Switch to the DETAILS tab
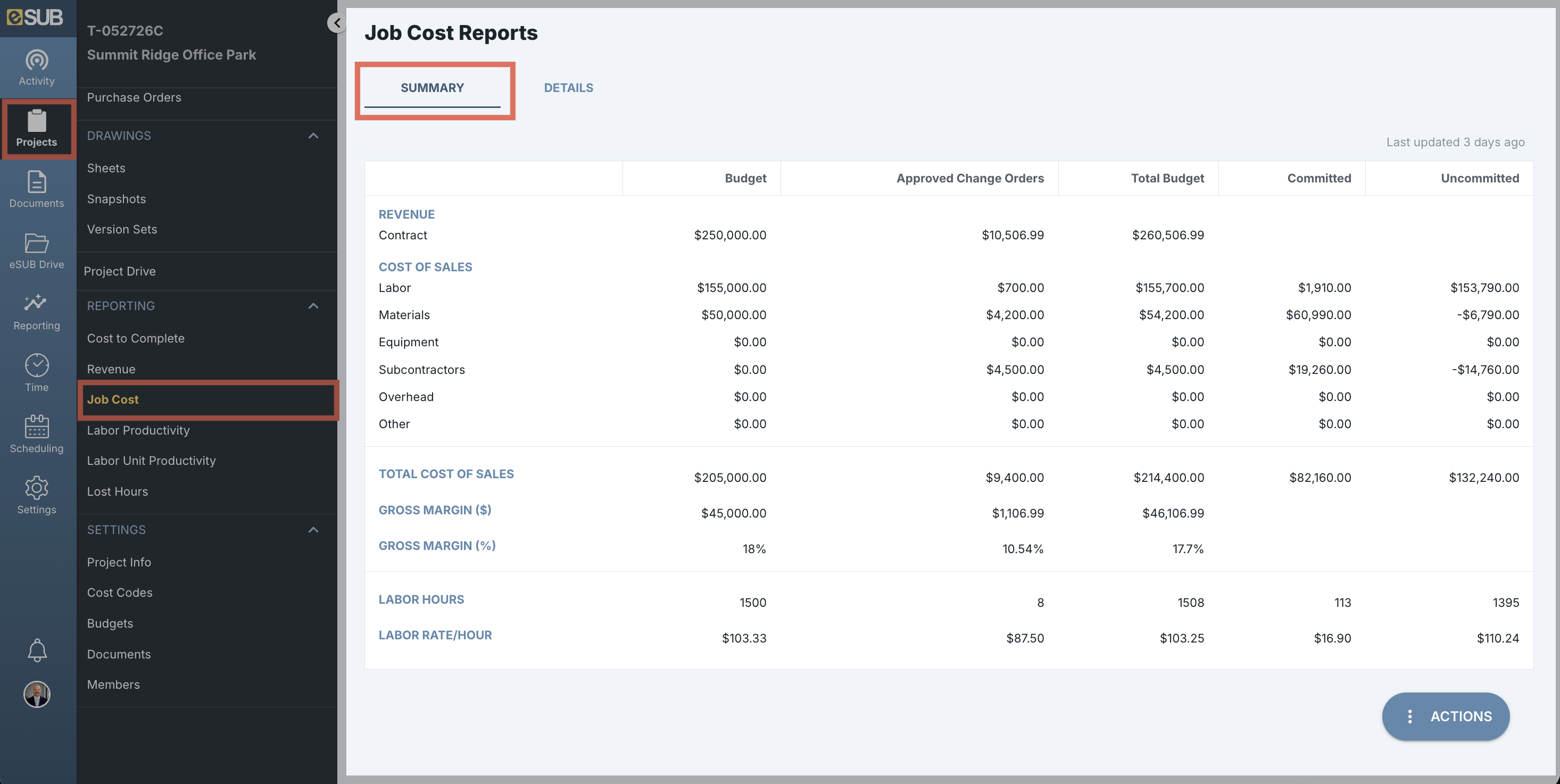Image resolution: width=1560 pixels, height=784 pixels. click(x=568, y=88)
